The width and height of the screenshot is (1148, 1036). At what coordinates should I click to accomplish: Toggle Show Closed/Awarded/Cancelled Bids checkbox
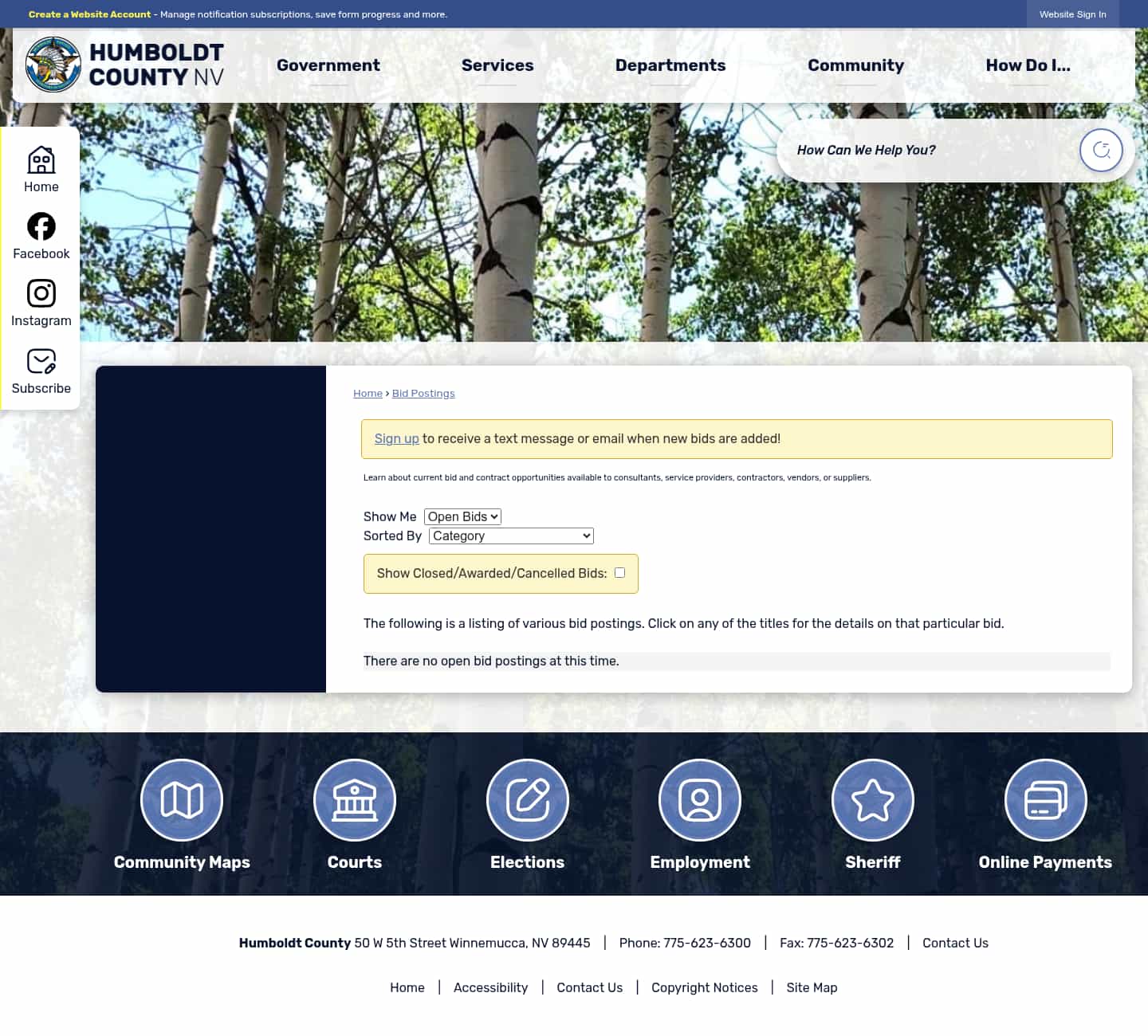[619, 572]
